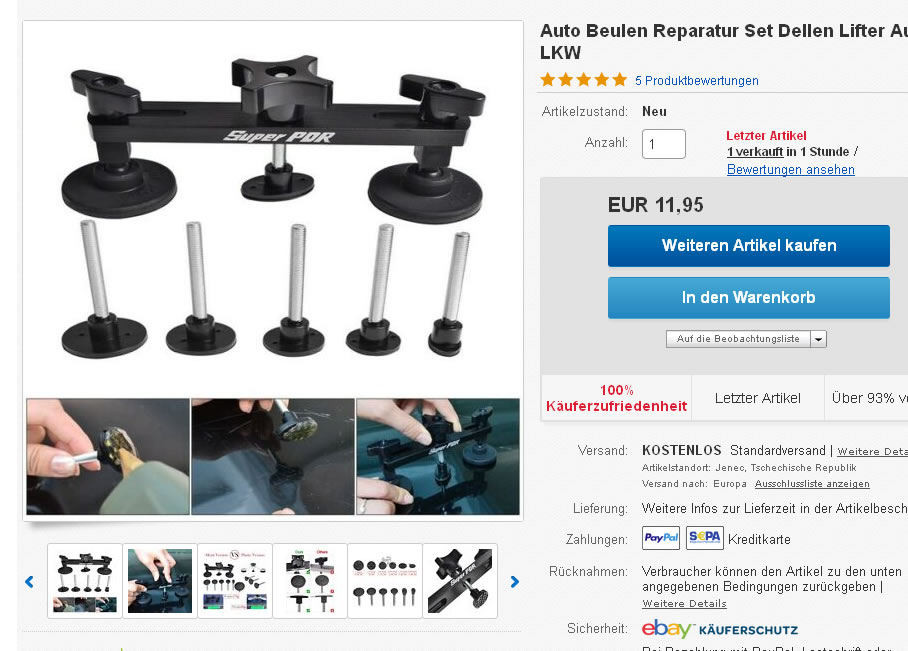This screenshot has height=651, width=908.
Task: Click the PayPal payment icon
Action: pyautogui.click(x=661, y=538)
